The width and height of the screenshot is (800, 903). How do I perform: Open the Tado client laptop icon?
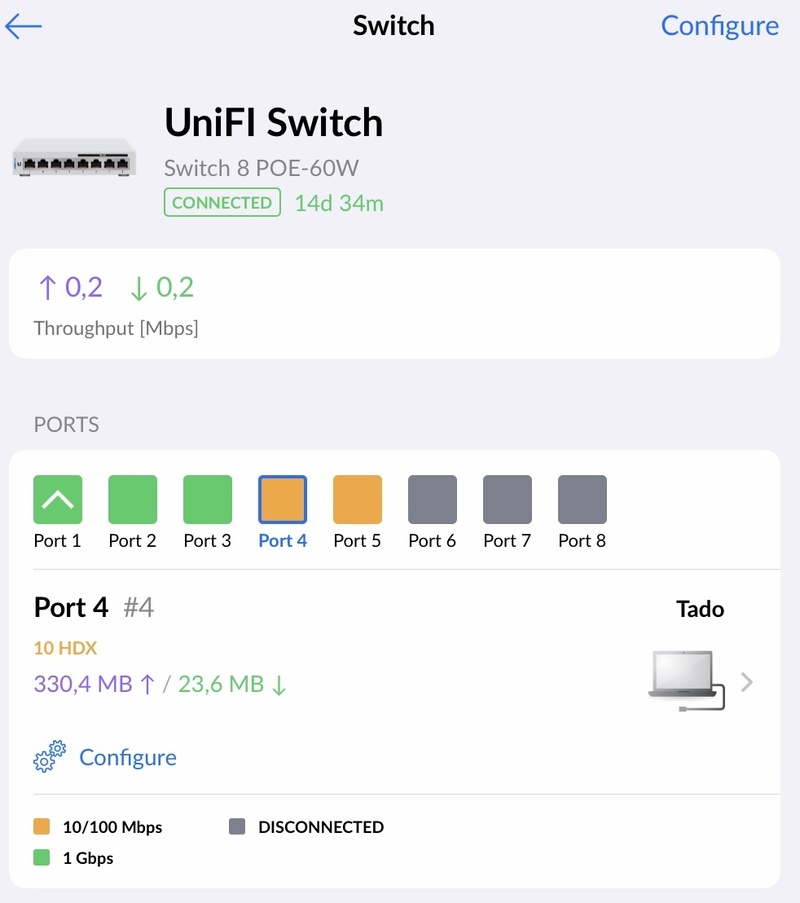click(x=687, y=681)
